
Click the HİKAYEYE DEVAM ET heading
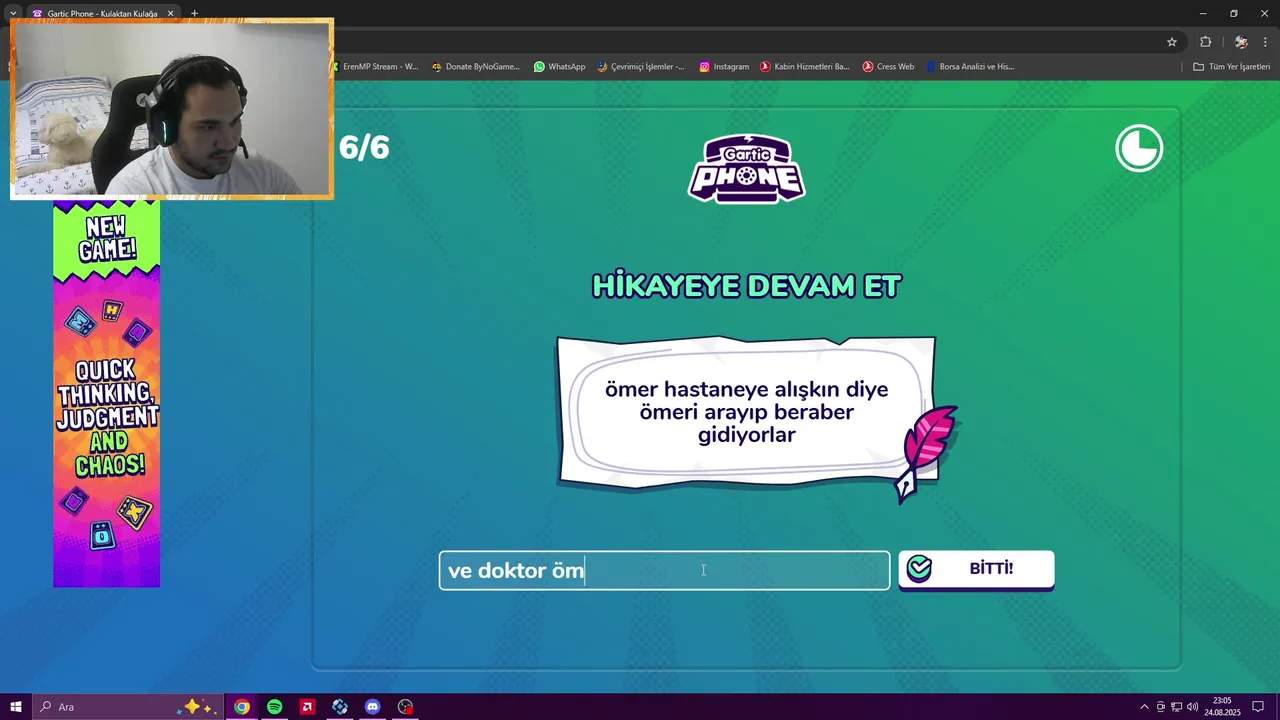click(x=746, y=286)
